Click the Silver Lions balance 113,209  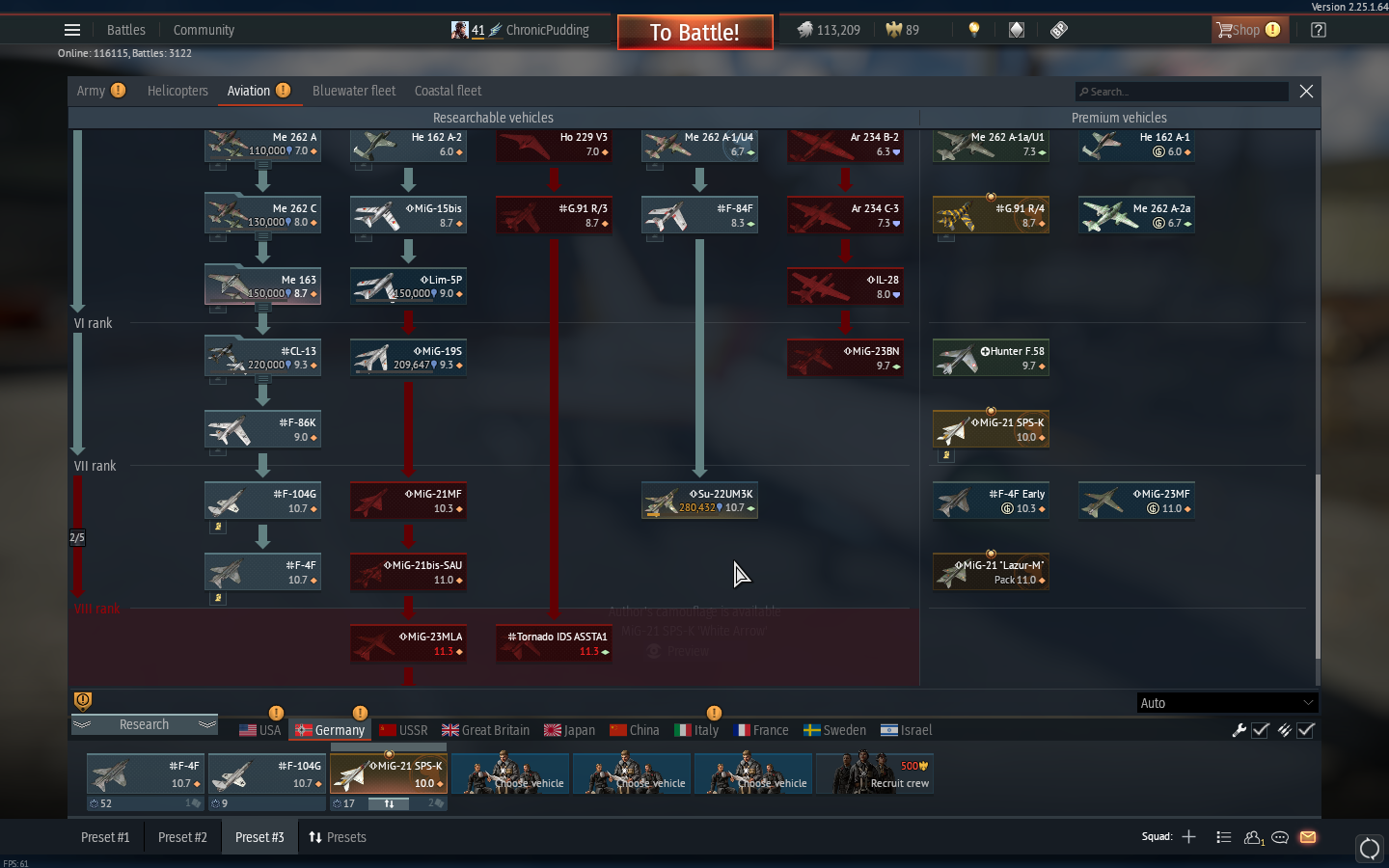829,30
